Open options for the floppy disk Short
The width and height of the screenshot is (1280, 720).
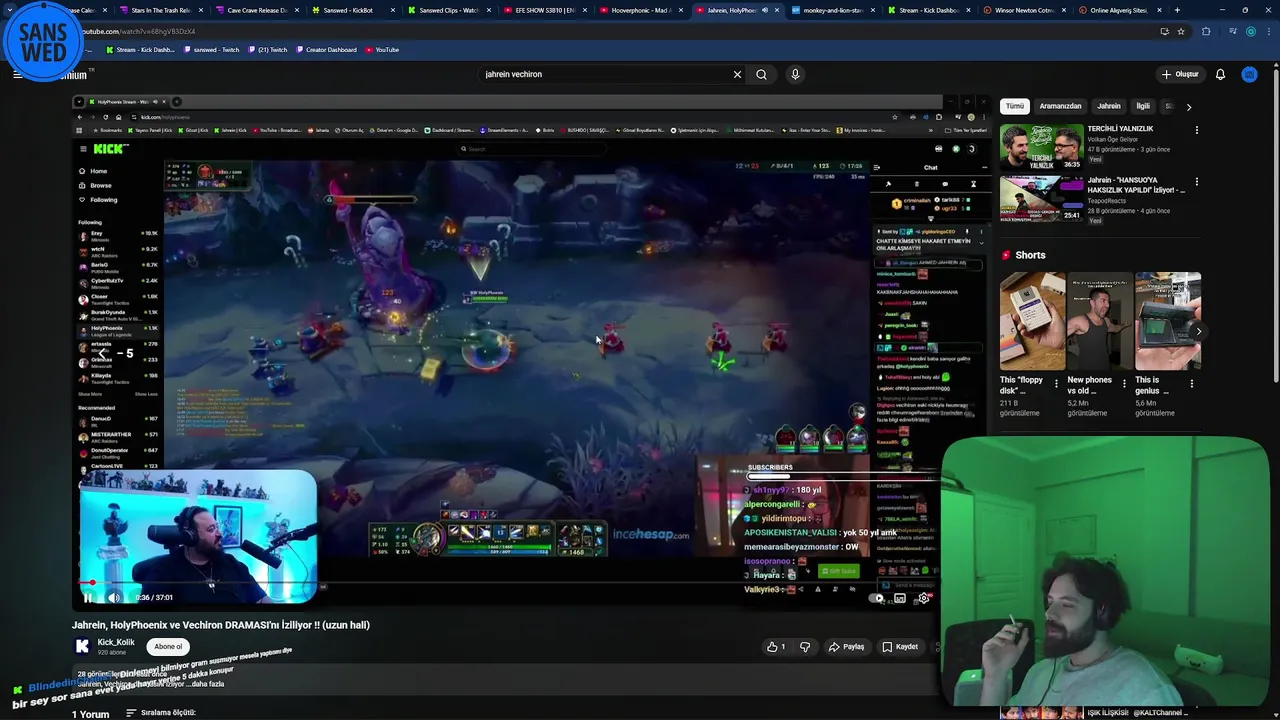[x=1057, y=383]
